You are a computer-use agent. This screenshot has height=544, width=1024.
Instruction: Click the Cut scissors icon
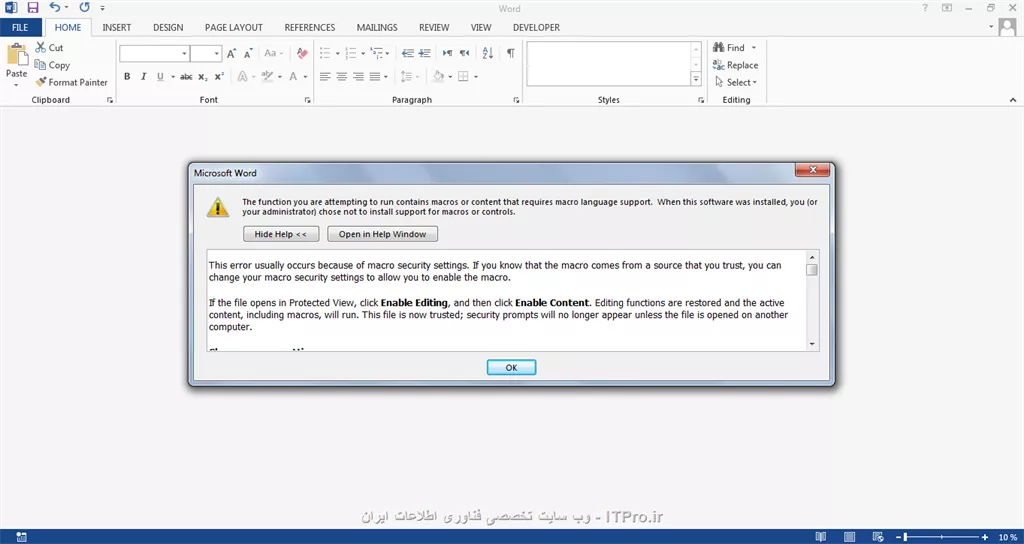40,48
